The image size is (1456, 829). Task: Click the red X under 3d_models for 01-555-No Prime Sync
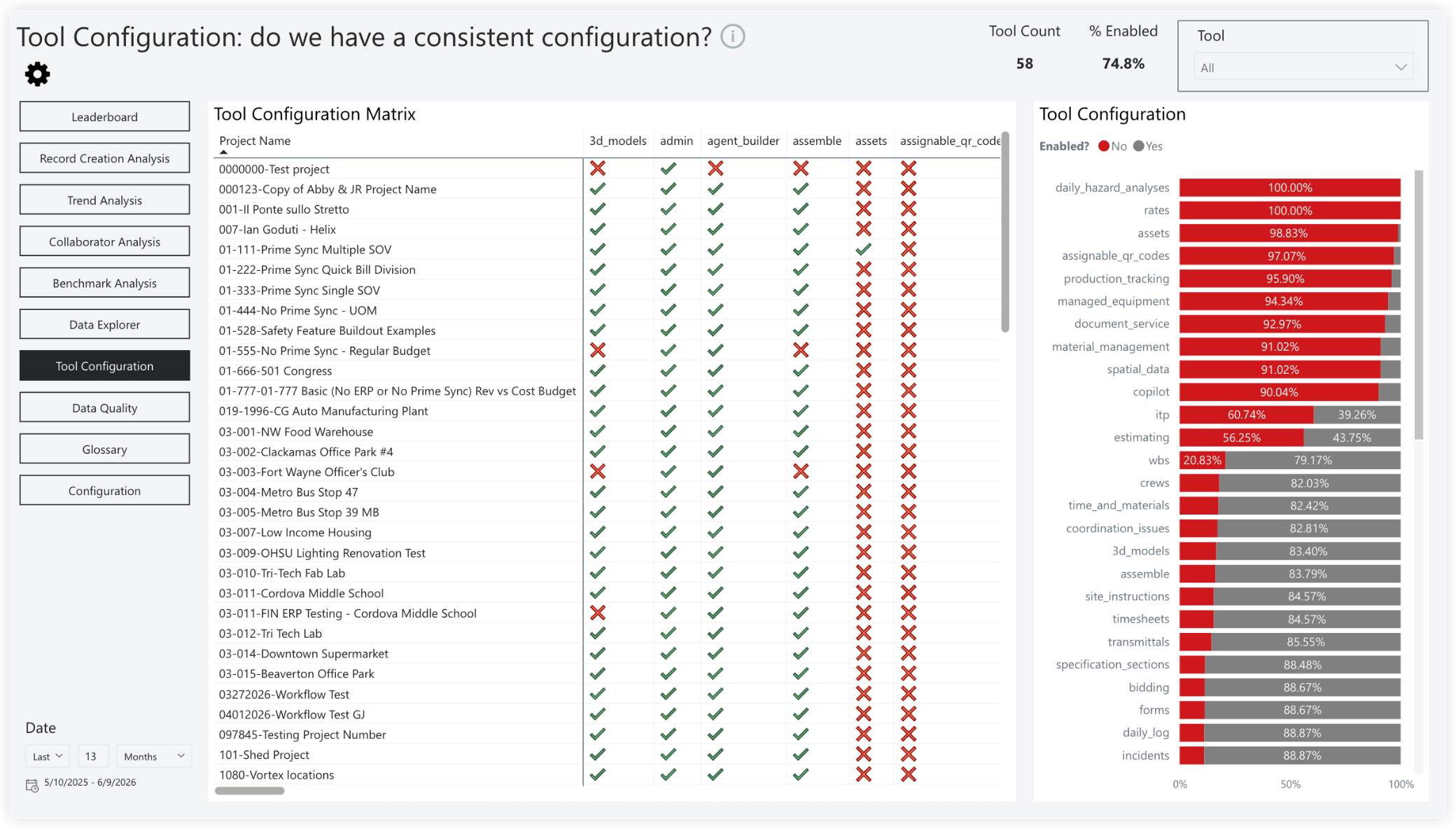[x=597, y=350]
